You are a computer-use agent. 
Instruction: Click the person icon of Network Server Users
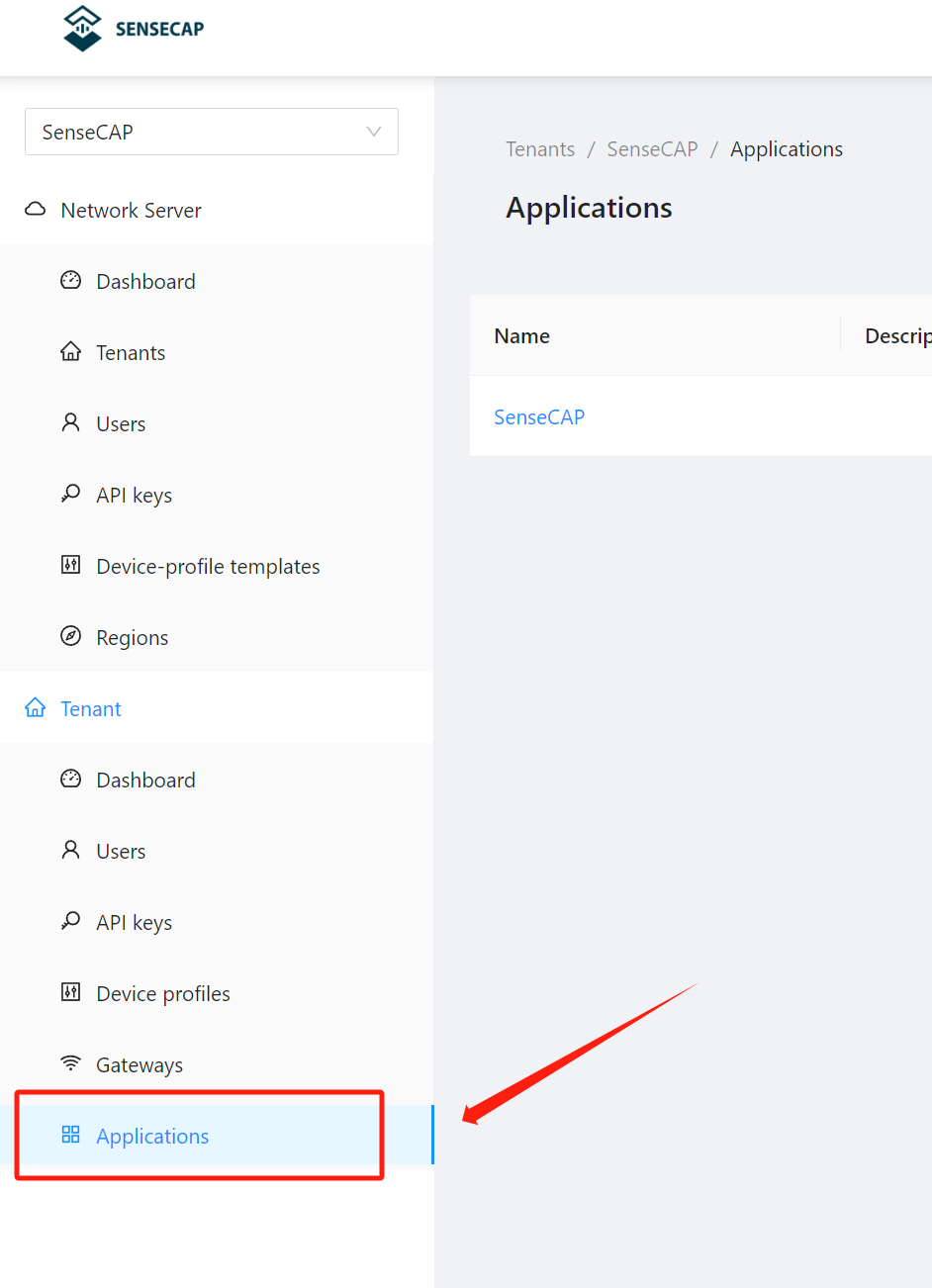click(x=70, y=422)
